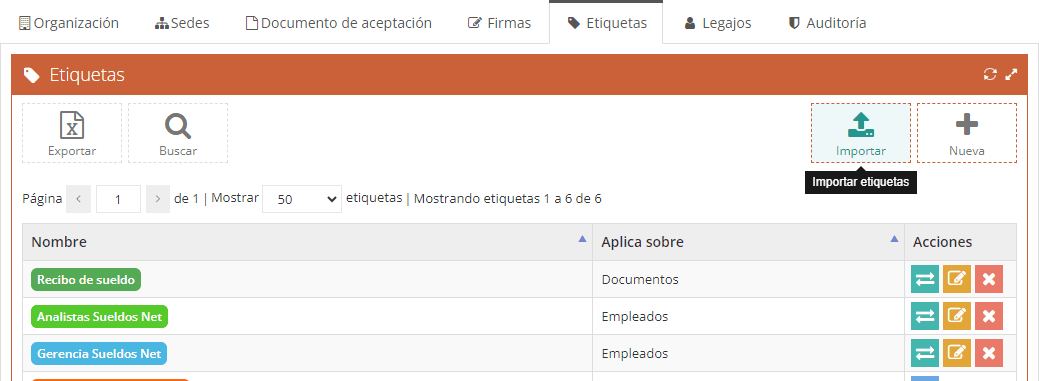
Task: Click the page number input field
Action: 119,199
